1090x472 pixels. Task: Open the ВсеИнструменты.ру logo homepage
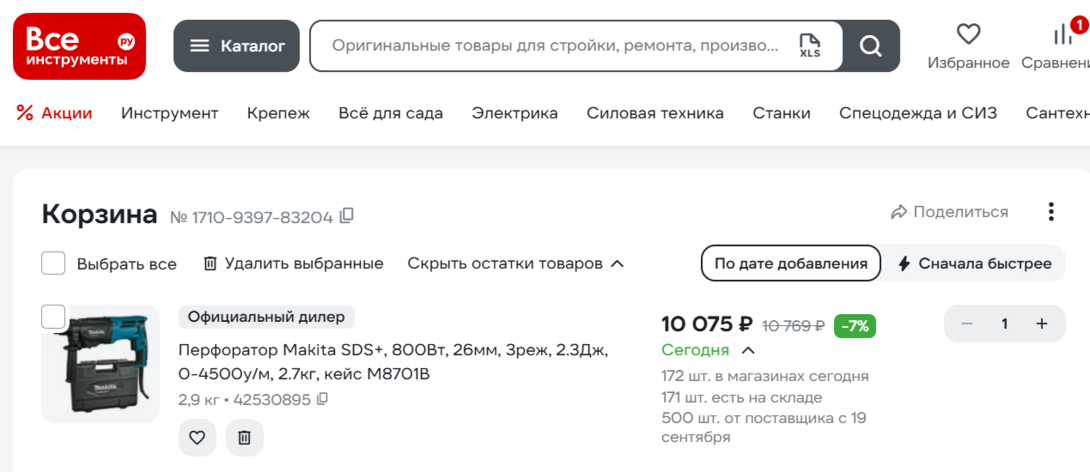pos(79,46)
